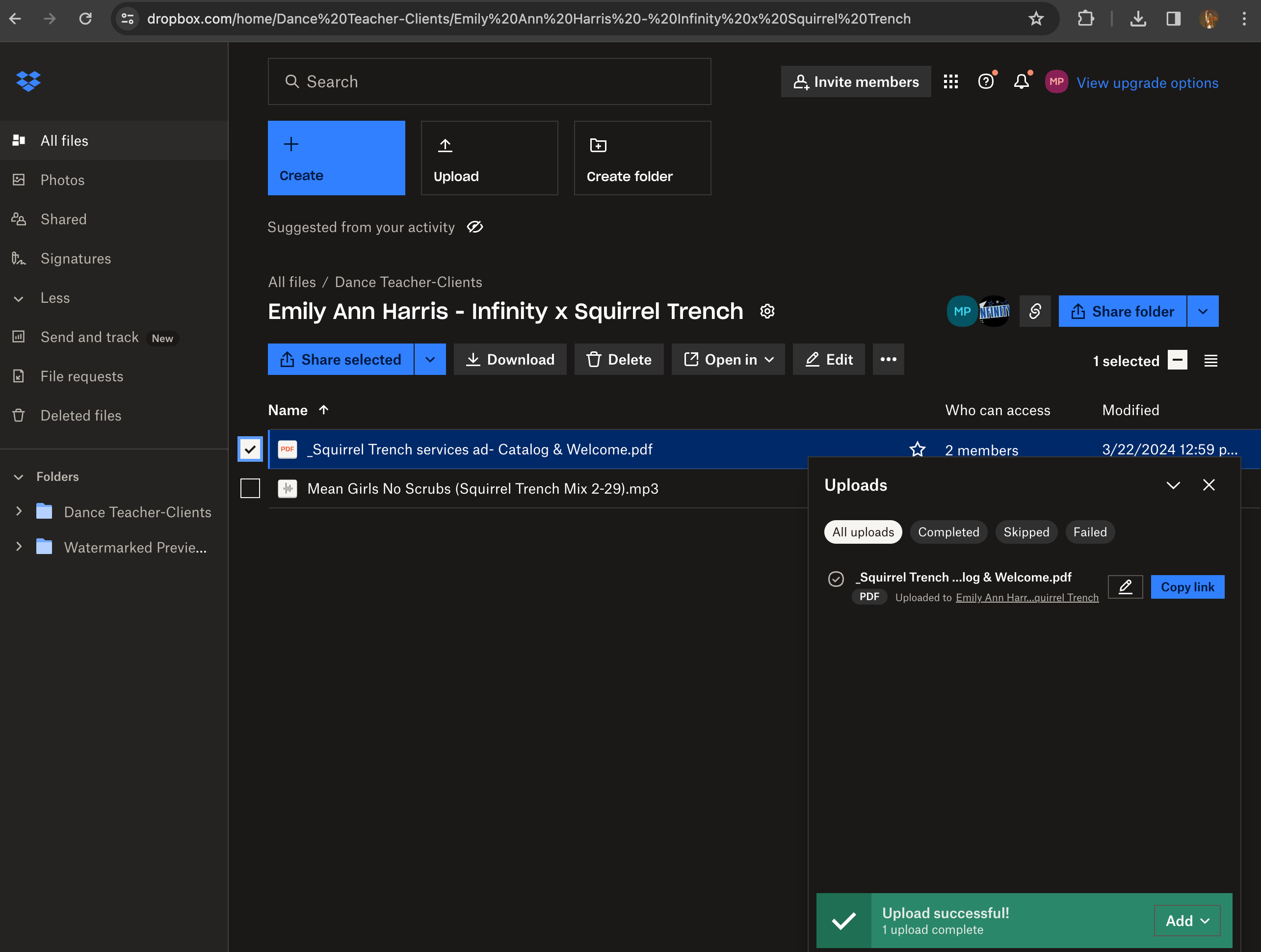This screenshot has width=1261, height=952.
Task: Click the Search input field
Action: pos(489,81)
